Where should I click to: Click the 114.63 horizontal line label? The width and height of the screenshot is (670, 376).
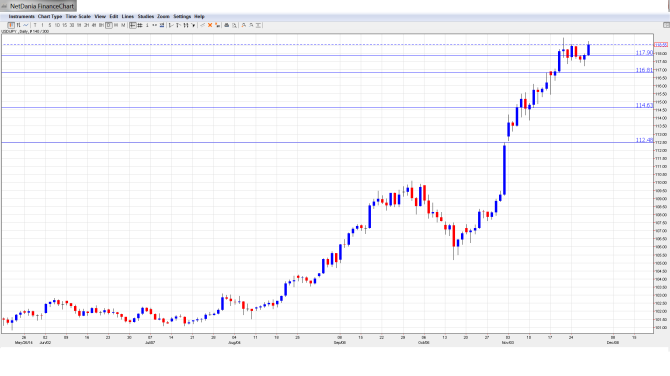click(x=644, y=105)
